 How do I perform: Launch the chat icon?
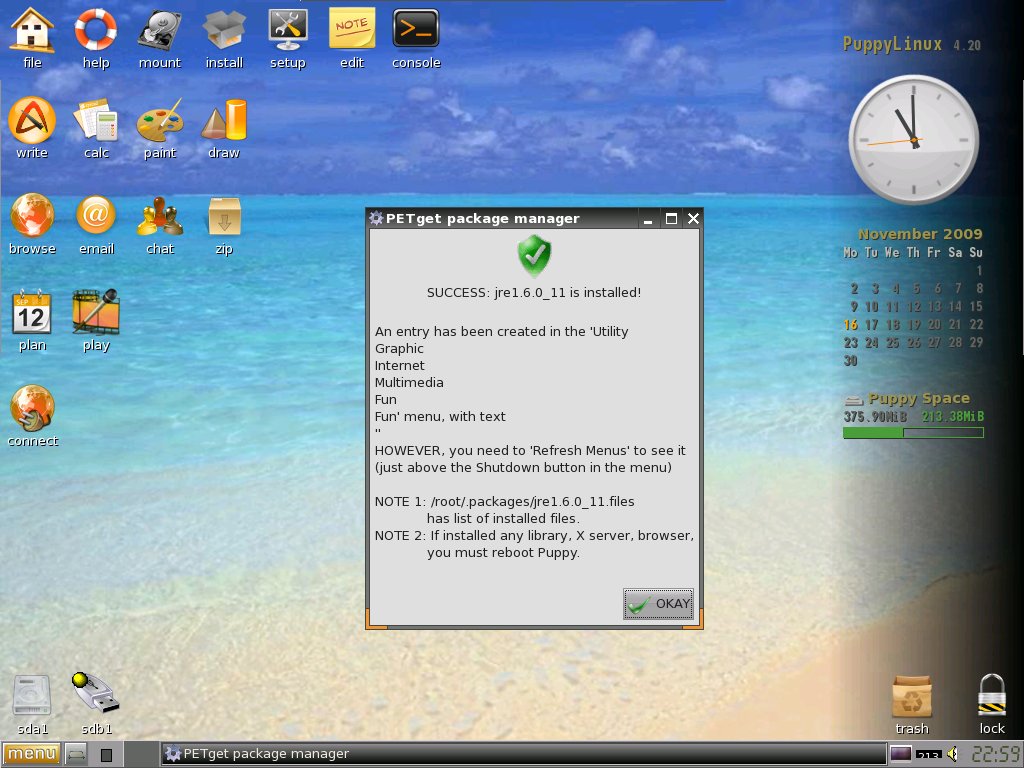coord(160,217)
